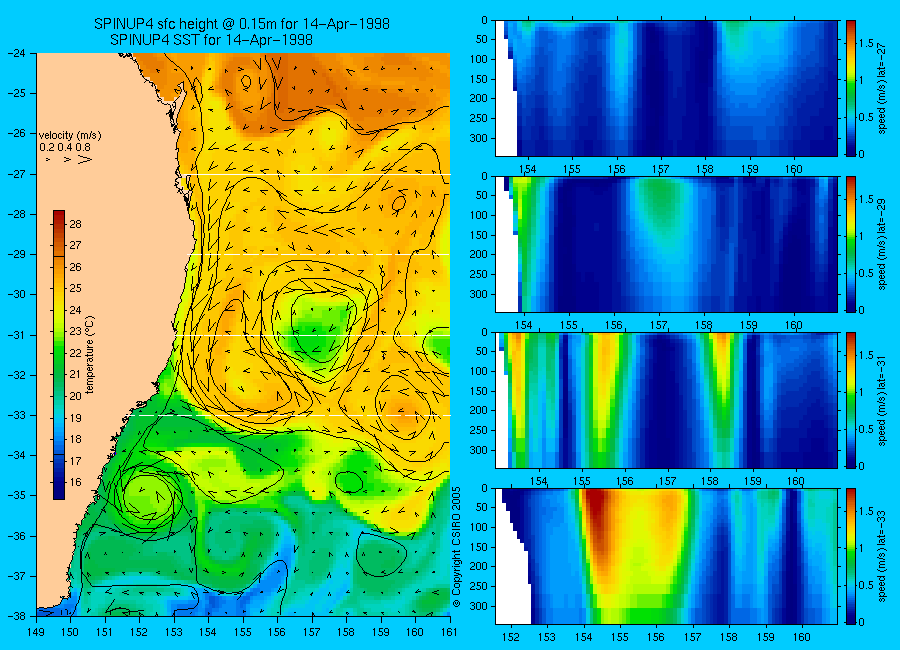Click the subtitle 'SPINUP4 SST for 14-Apr-1998'

(x=211, y=40)
